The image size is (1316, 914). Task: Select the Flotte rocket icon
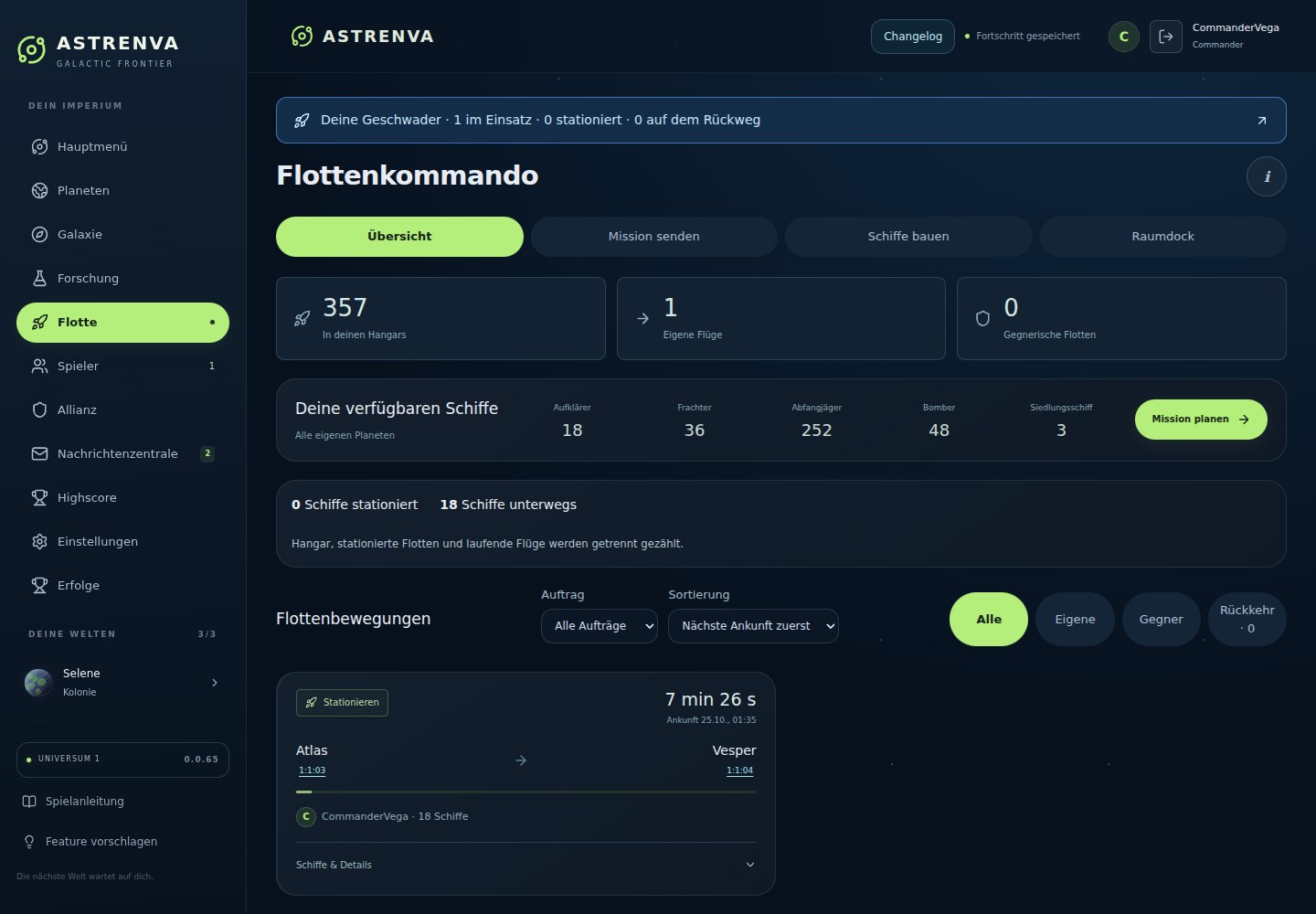(x=39, y=322)
